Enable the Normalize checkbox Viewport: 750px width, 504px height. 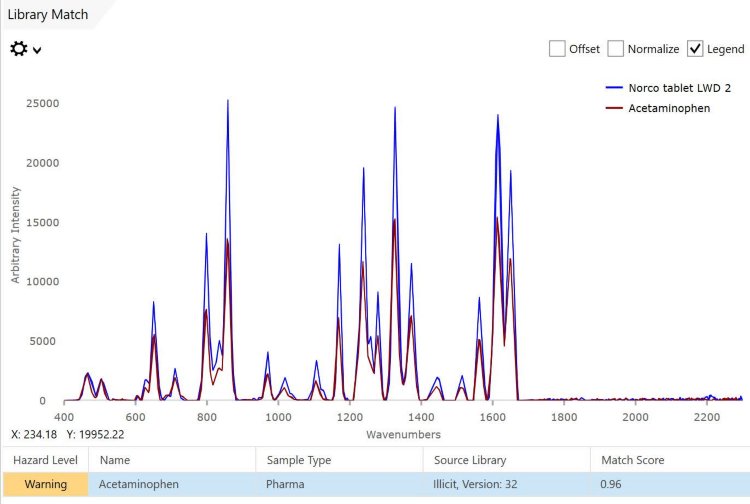tap(615, 49)
